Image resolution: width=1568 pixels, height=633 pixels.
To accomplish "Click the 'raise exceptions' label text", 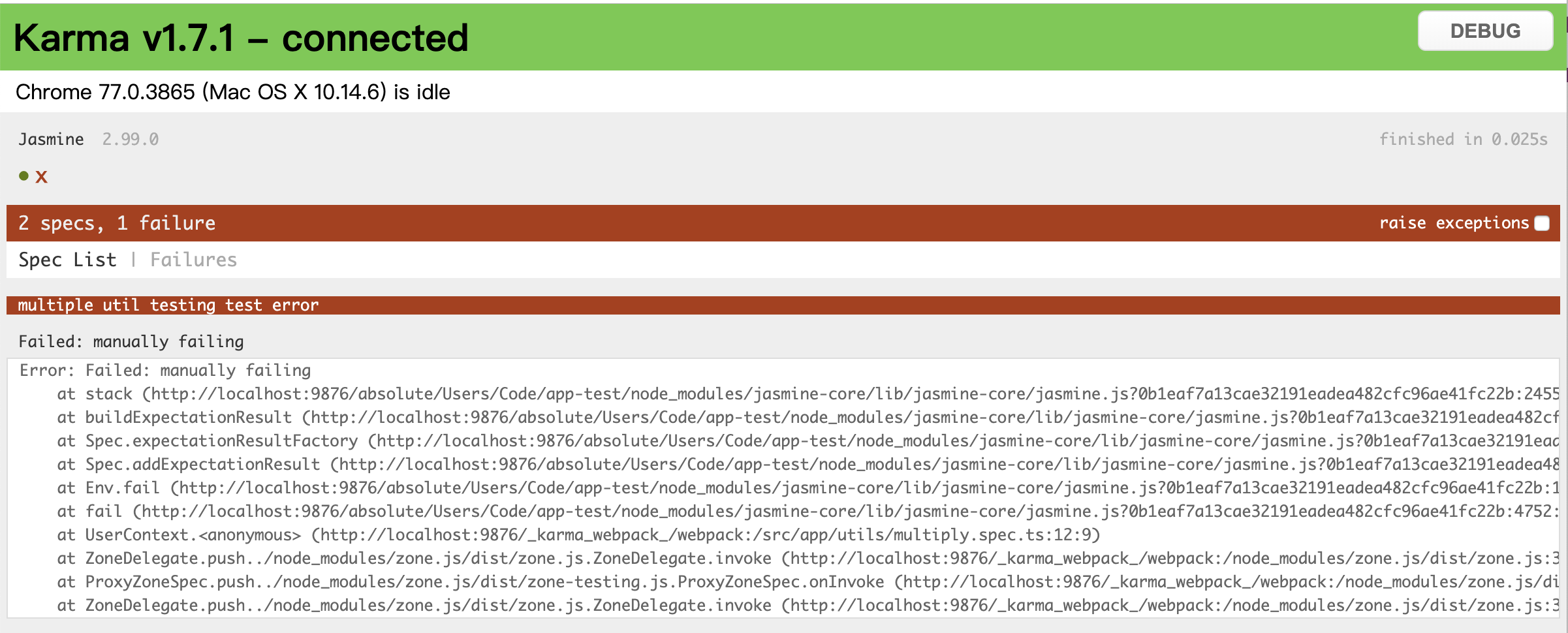I will (x=1454, y=223).
